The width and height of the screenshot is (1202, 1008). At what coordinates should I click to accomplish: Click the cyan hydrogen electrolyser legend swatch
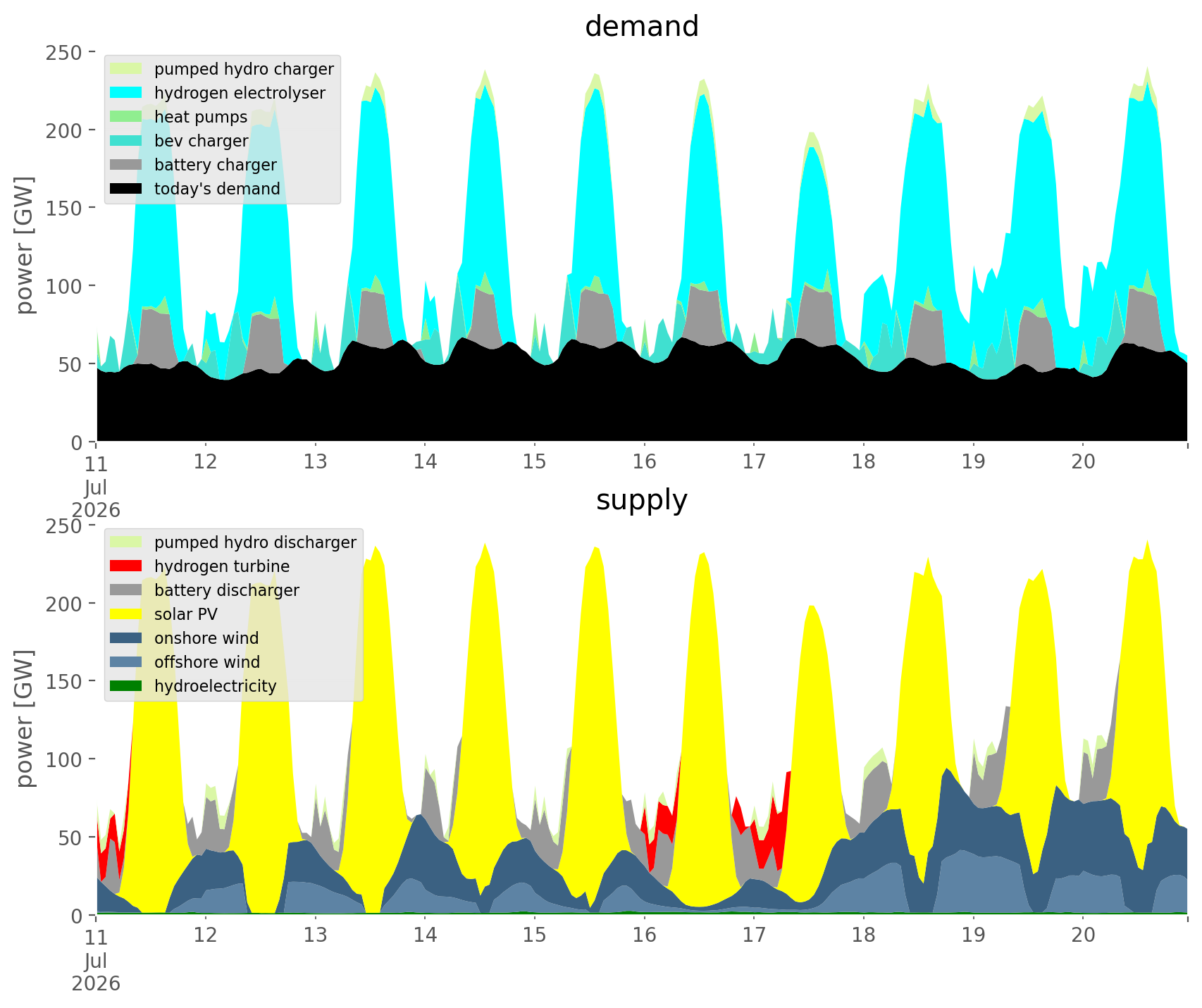point(127,93)
